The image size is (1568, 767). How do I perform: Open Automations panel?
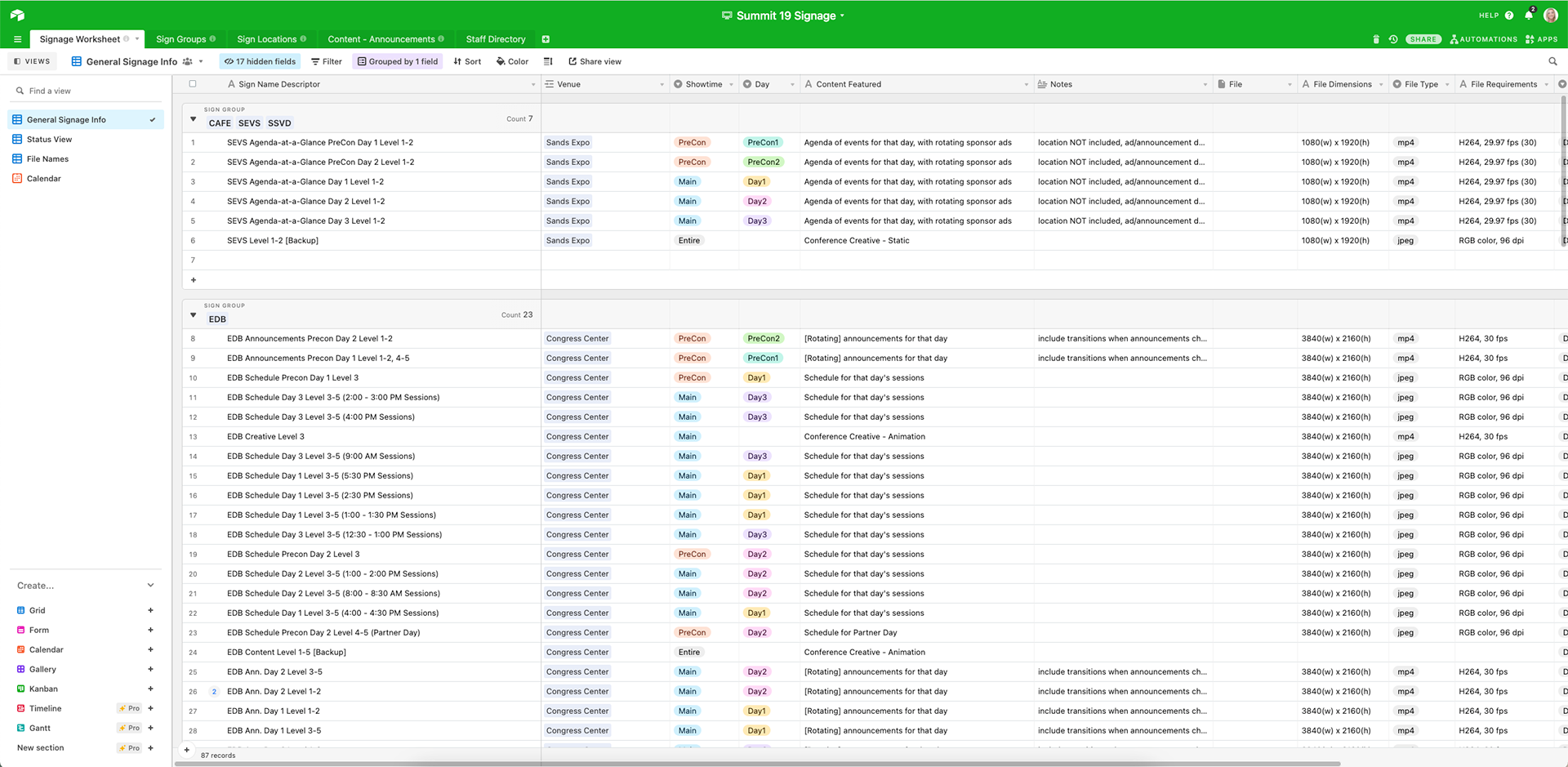tap(1484, 39)
